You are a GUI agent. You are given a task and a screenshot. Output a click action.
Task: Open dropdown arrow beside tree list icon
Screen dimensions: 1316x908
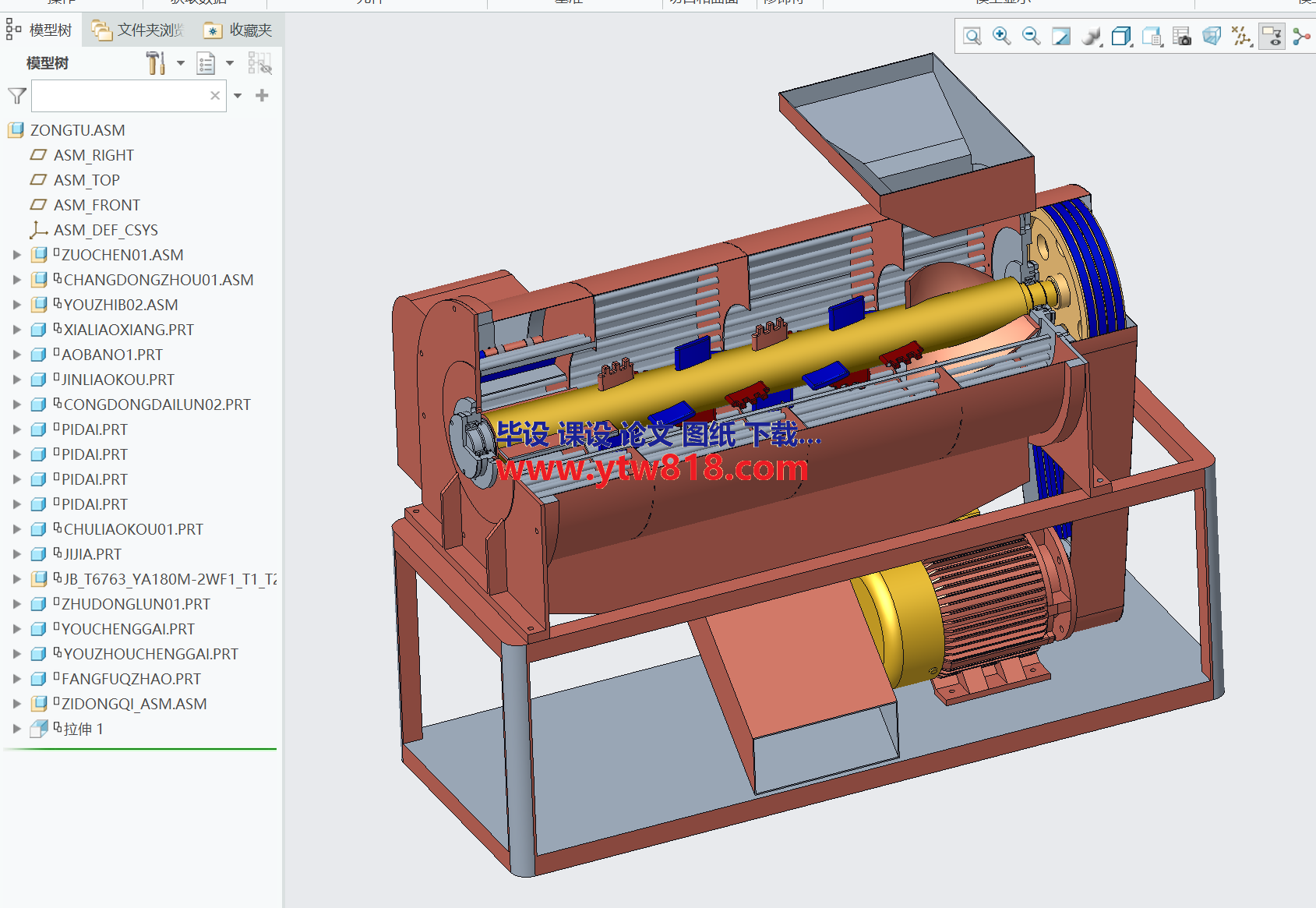click(x=230, y=63)
